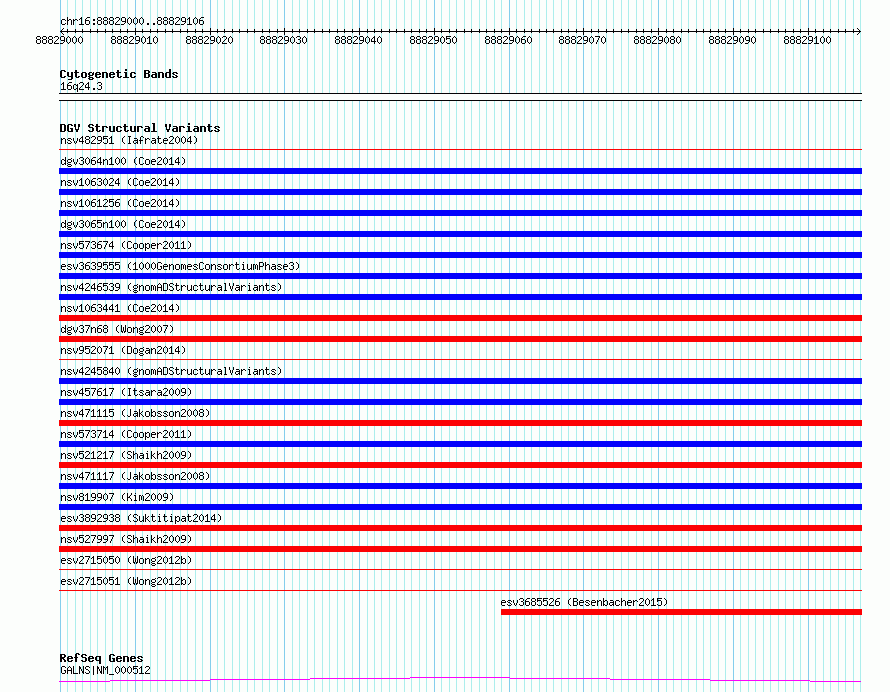Select the 88829000 ruler coordinate
Viewport: 890px width, 692px height.
click(59, 40)
